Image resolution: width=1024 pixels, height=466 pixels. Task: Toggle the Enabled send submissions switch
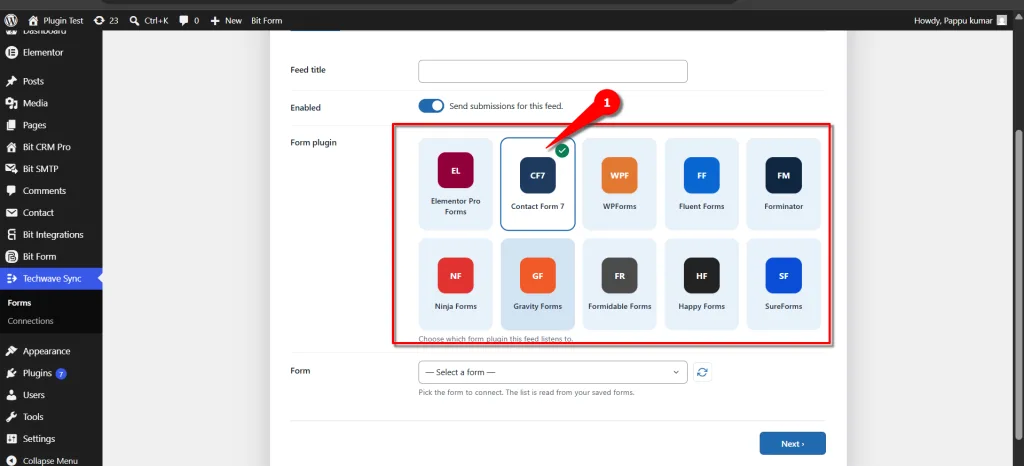[x=431, y=106]
